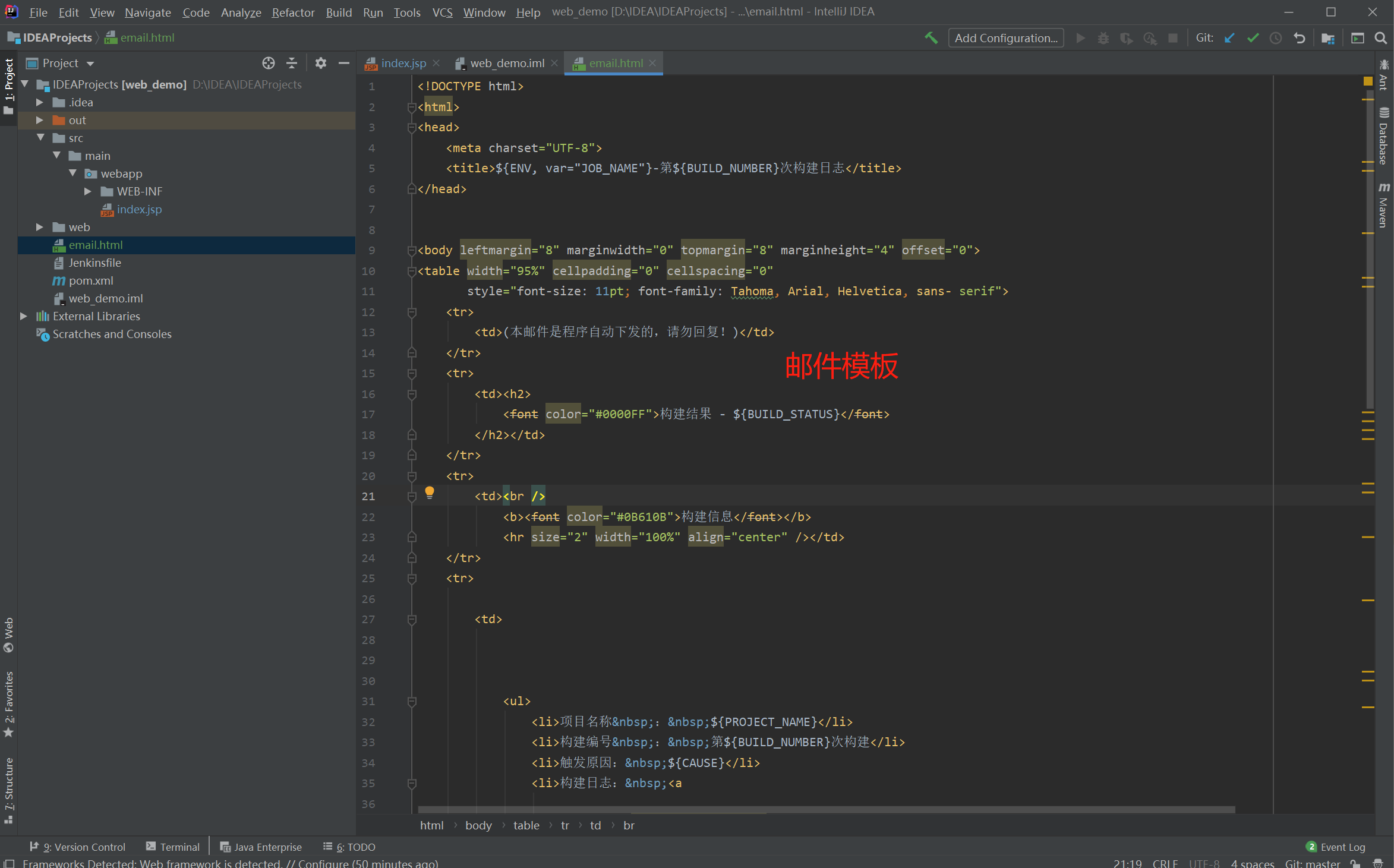Open Project panel settings gear
This screenshot has width=1394, height=868.
click(321, 63)
